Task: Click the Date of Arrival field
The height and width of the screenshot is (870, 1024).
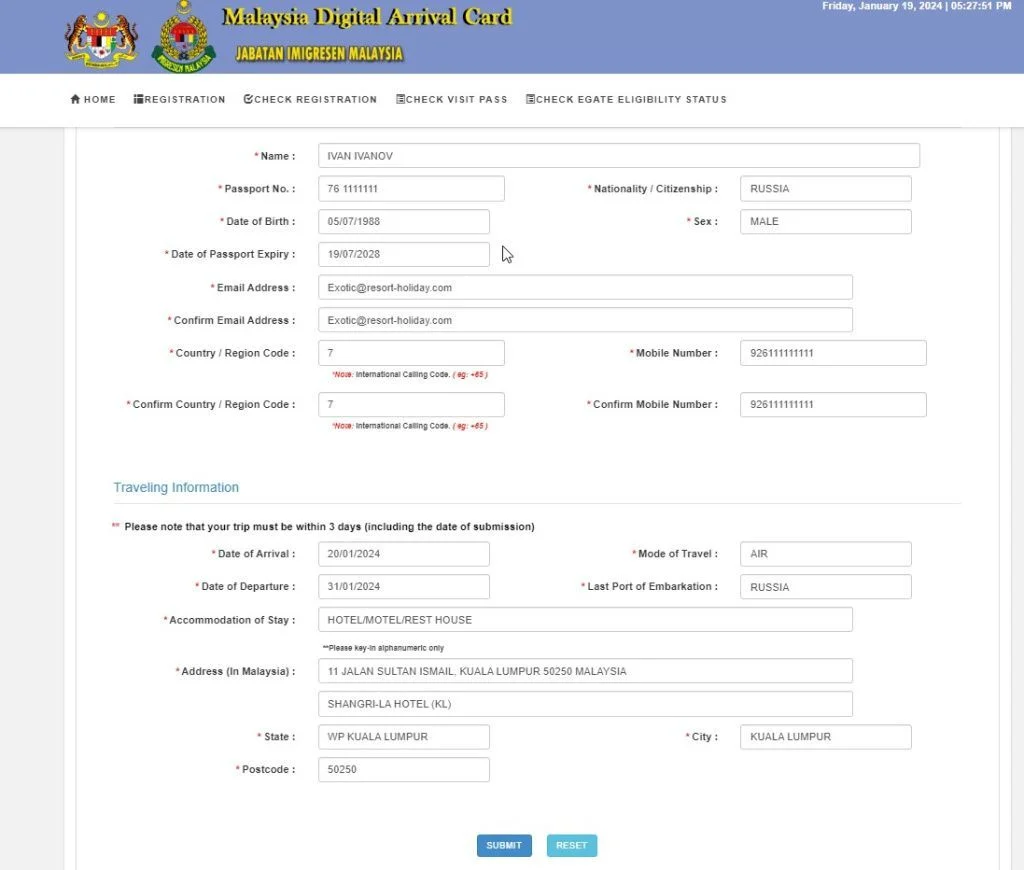Action: pos(403,553)
